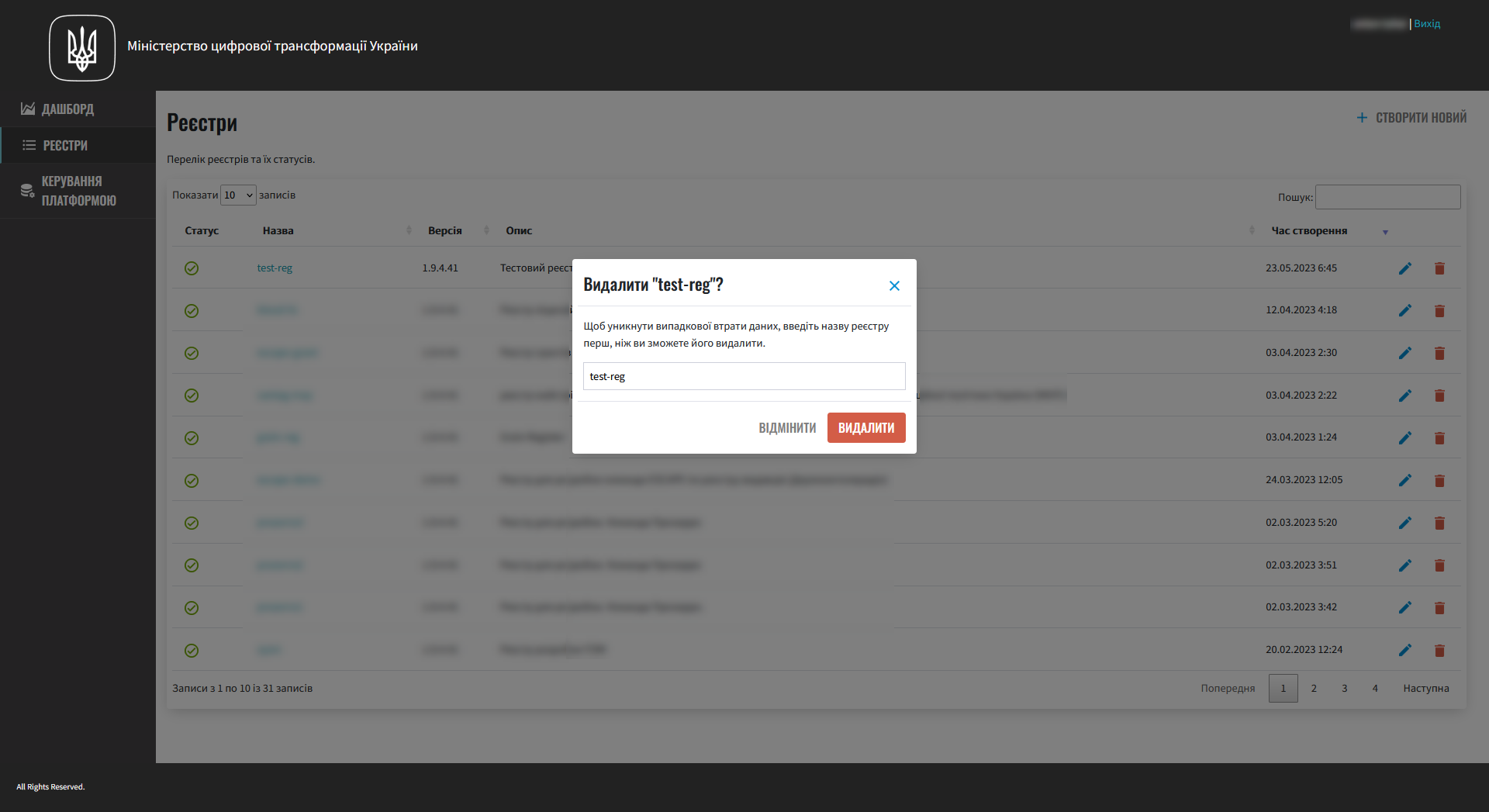
Task: Cancel deletion with Відмінити
Action: pos(787,428)
